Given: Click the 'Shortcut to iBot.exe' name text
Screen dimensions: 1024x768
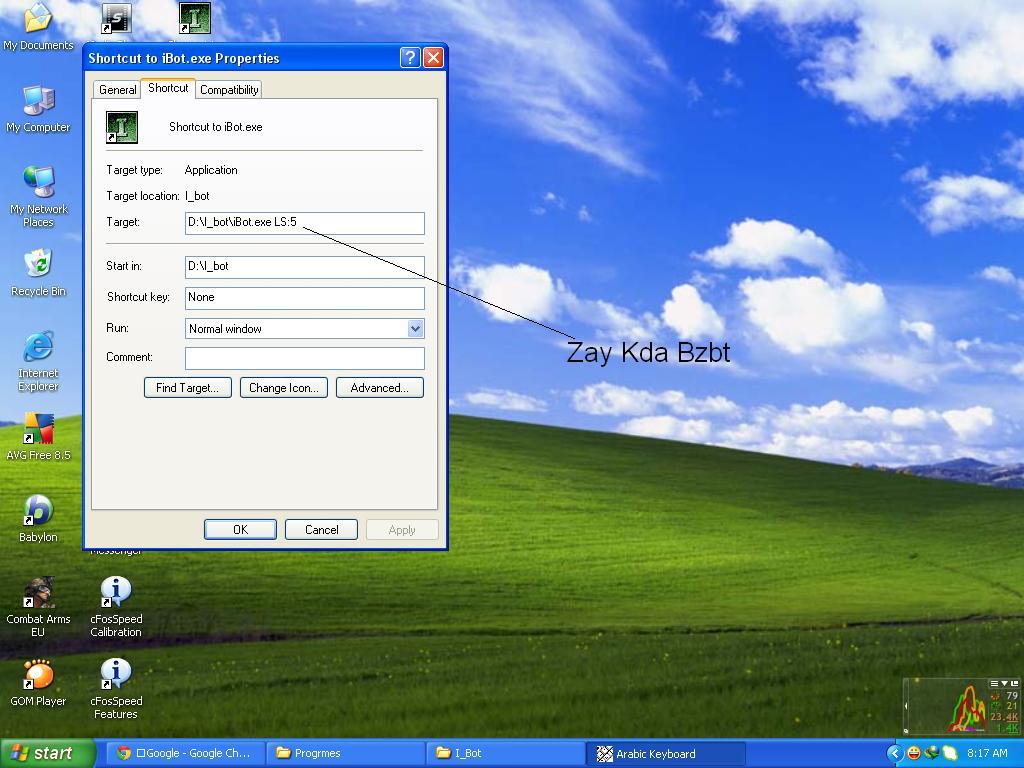Looking at the screenshot, I should 216,127.
